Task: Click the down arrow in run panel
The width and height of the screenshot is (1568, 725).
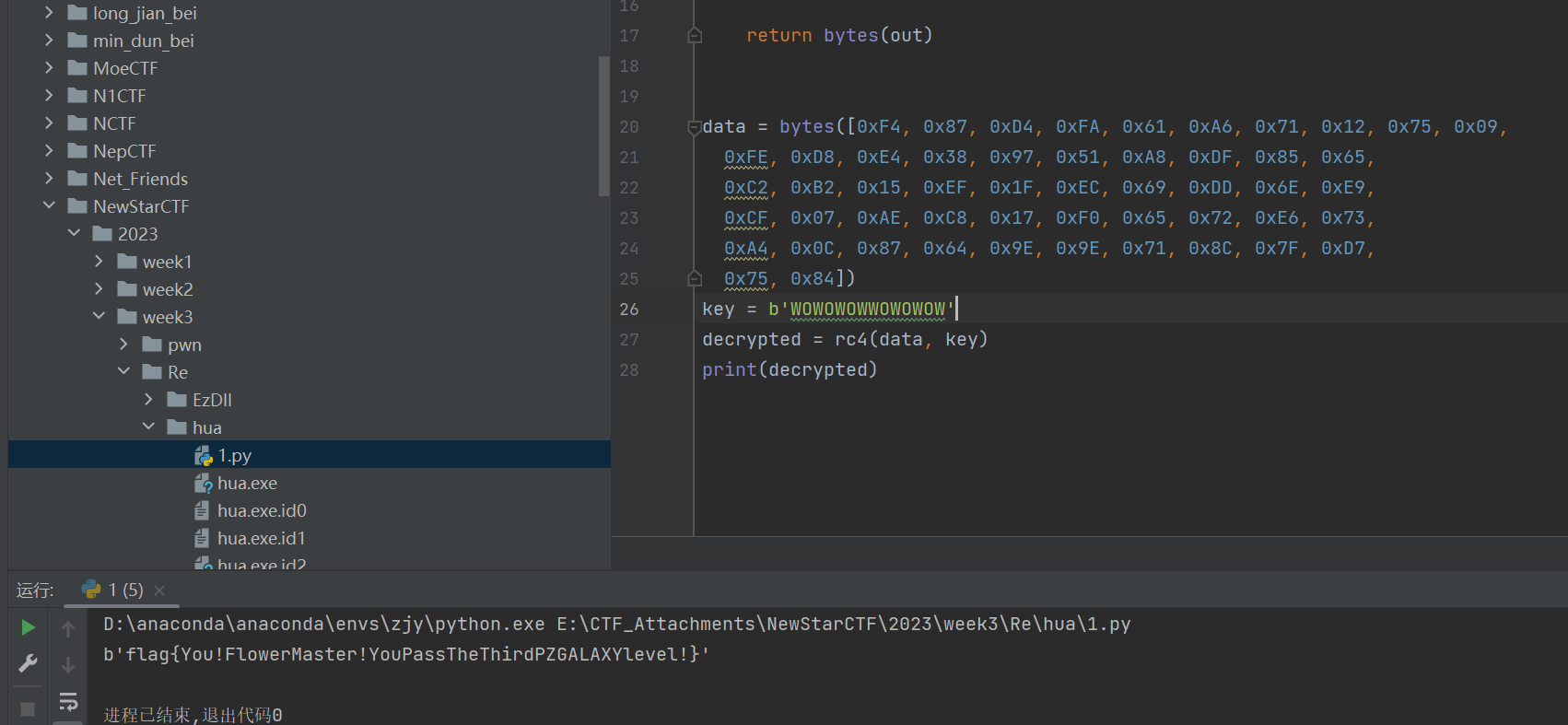Action: coord(68,665)
